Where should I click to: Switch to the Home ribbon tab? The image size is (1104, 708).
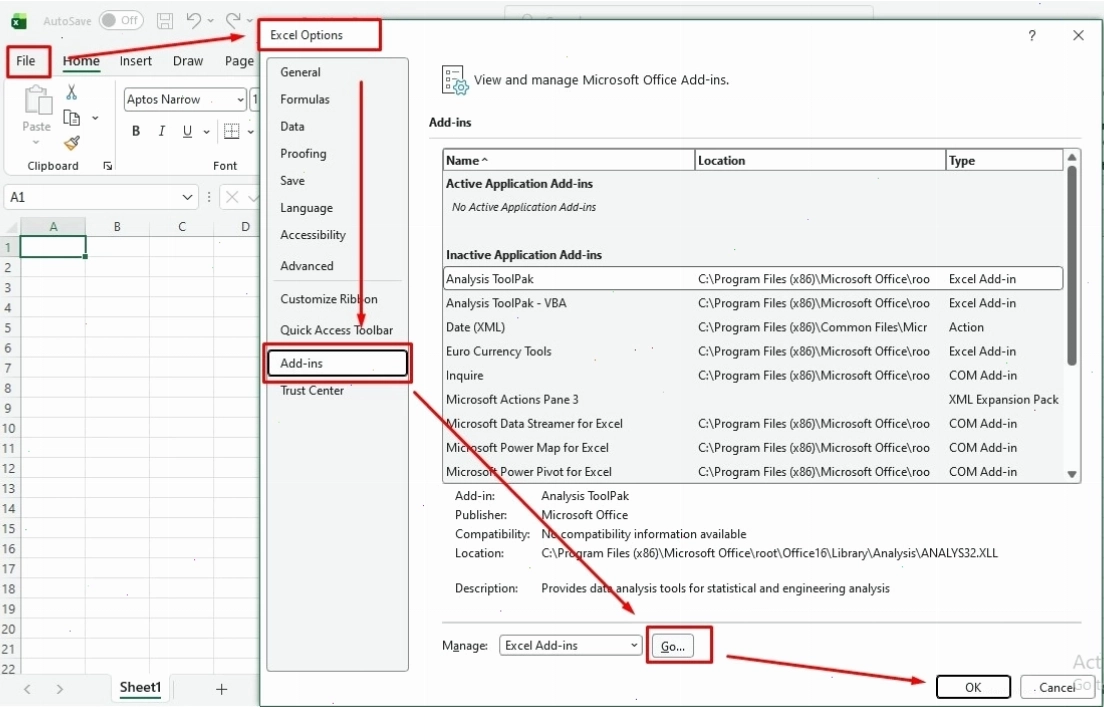click(81, 61)
